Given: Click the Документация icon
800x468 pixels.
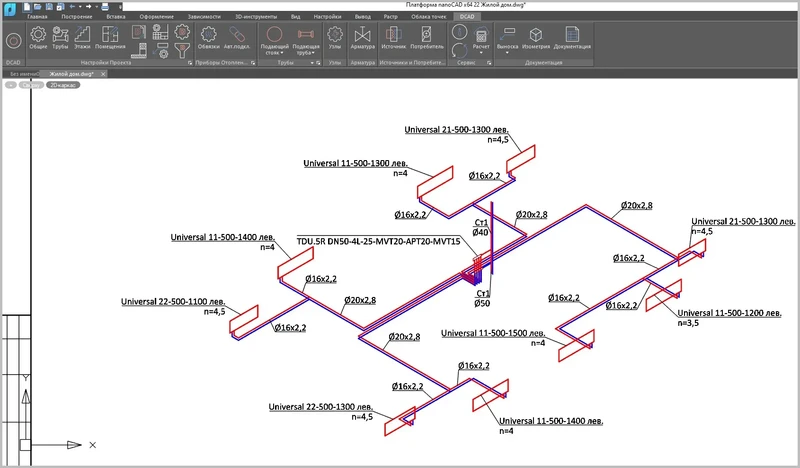Looking at the screenshot, I should (x=572, y=38).
